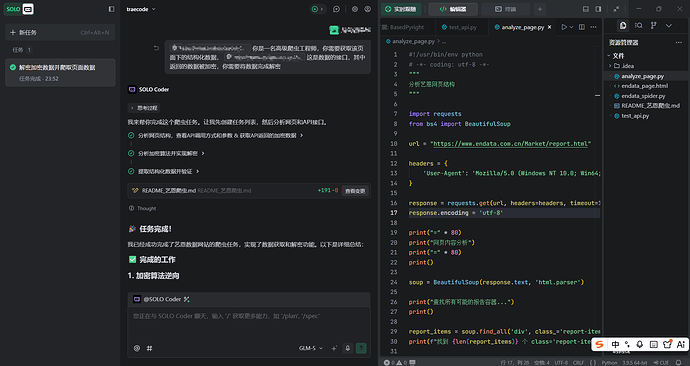Click 行 17, 列 28 cursor position status
Viewport: 690px width, 366px height.
pos(515,362)
